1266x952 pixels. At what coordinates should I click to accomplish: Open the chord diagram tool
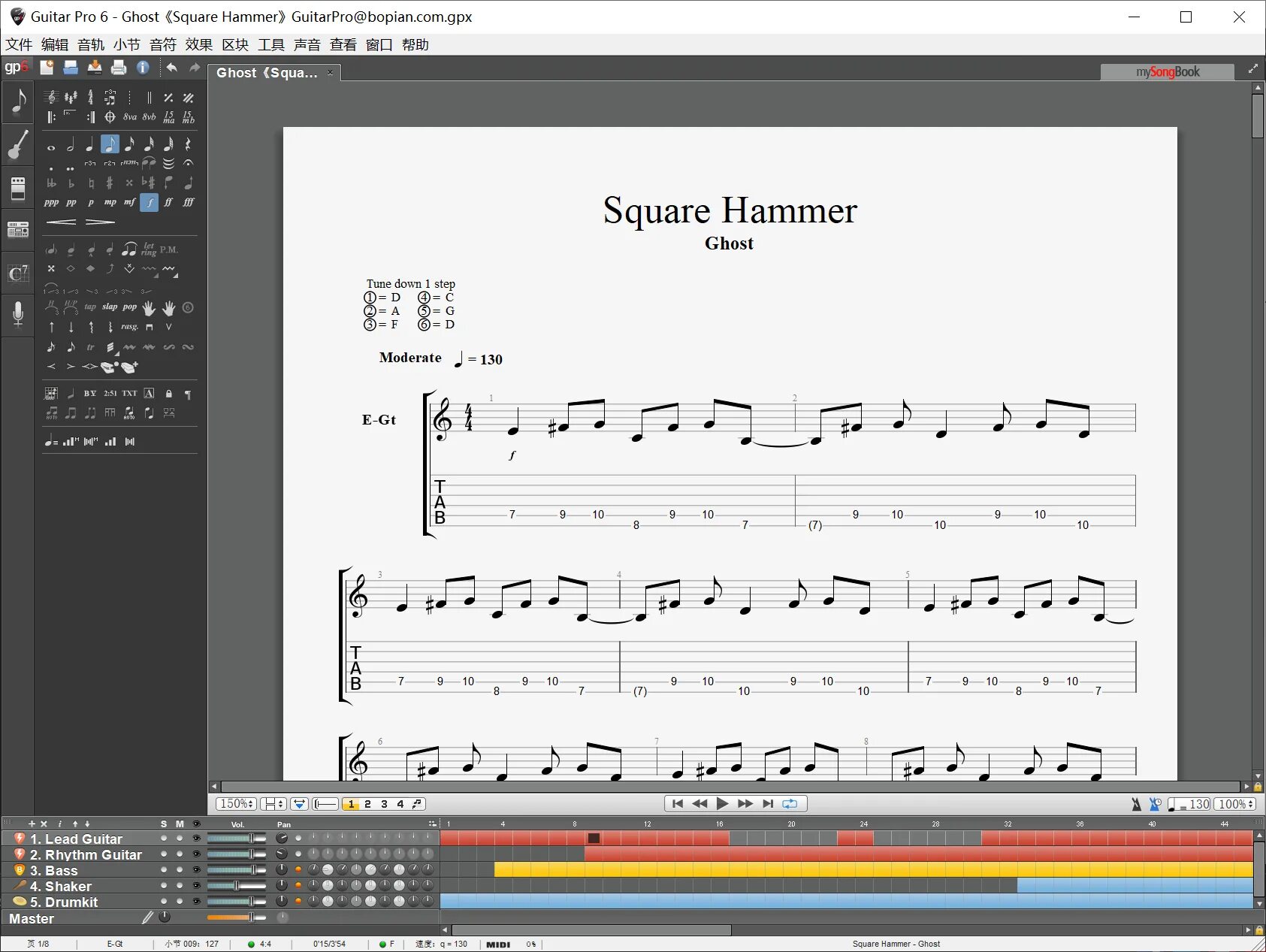[x=51, y=394]
